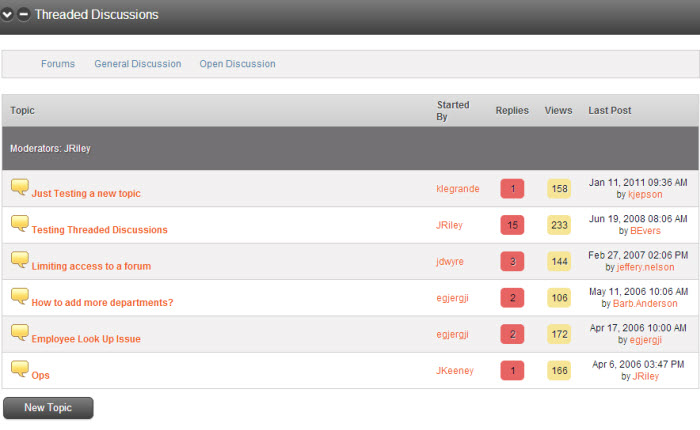Click replies badge for Employee Look Up Issue
Image resolution: width=700 pixels, height=430 pixels.
(x=512, y=334)
